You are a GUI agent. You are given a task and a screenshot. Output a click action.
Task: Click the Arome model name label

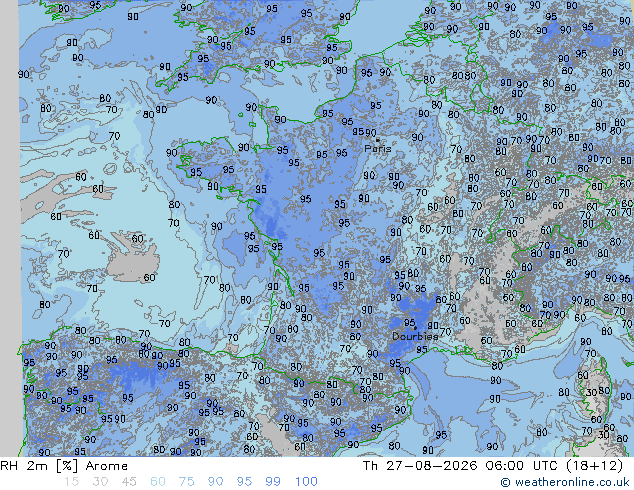[107, 466]
